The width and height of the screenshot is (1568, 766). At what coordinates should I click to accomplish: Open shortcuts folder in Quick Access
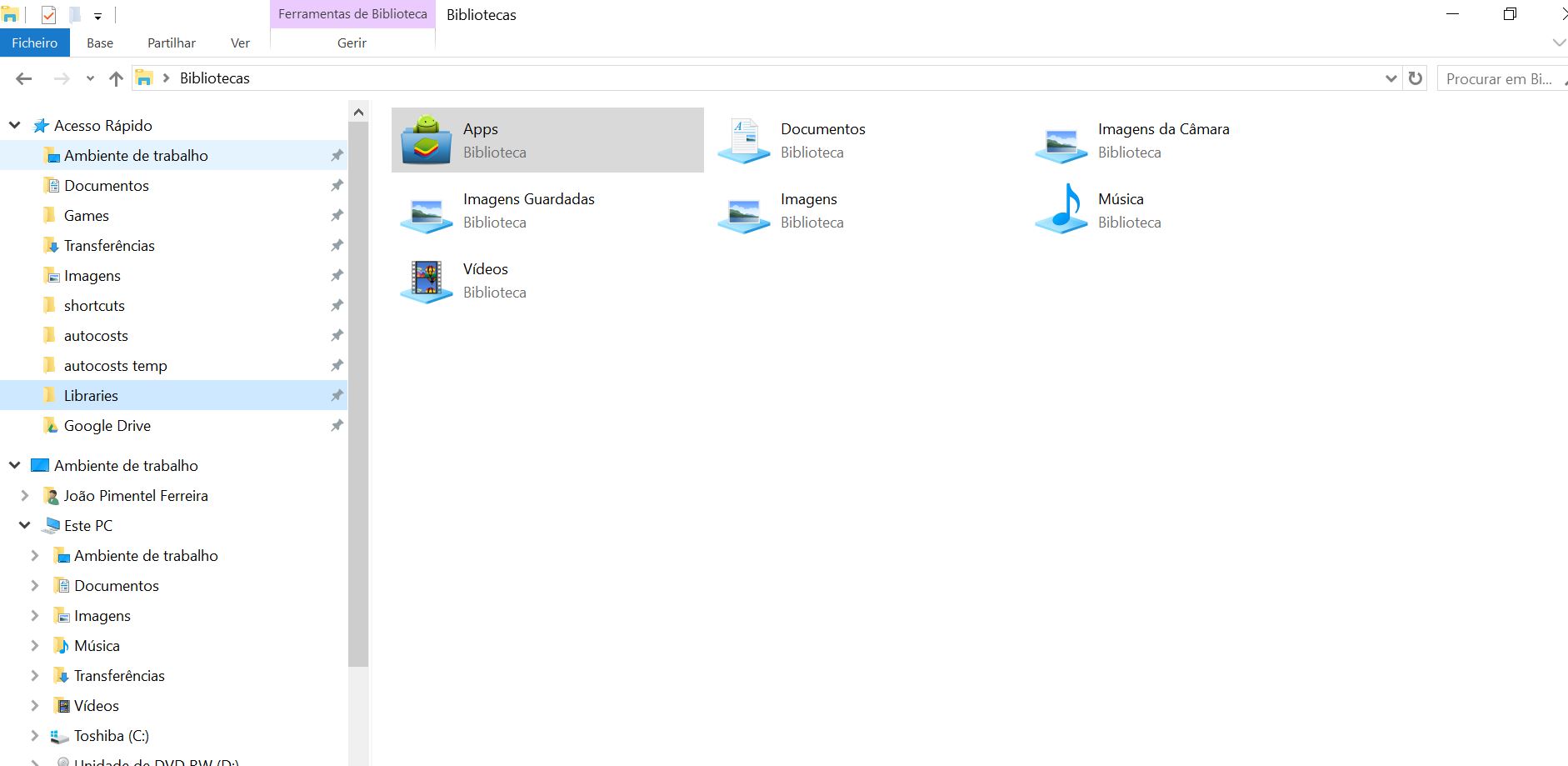click(94, 306)
